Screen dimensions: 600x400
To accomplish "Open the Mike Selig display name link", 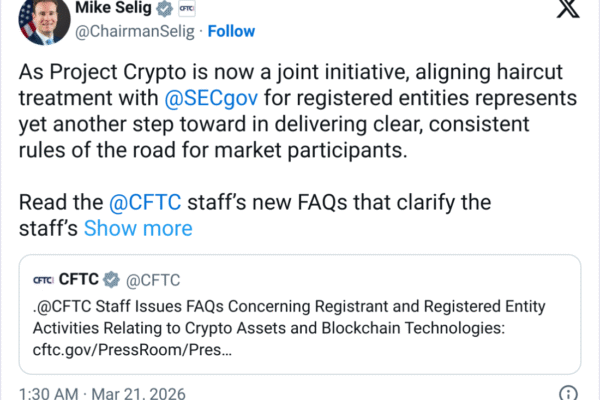I will [117, 8].
